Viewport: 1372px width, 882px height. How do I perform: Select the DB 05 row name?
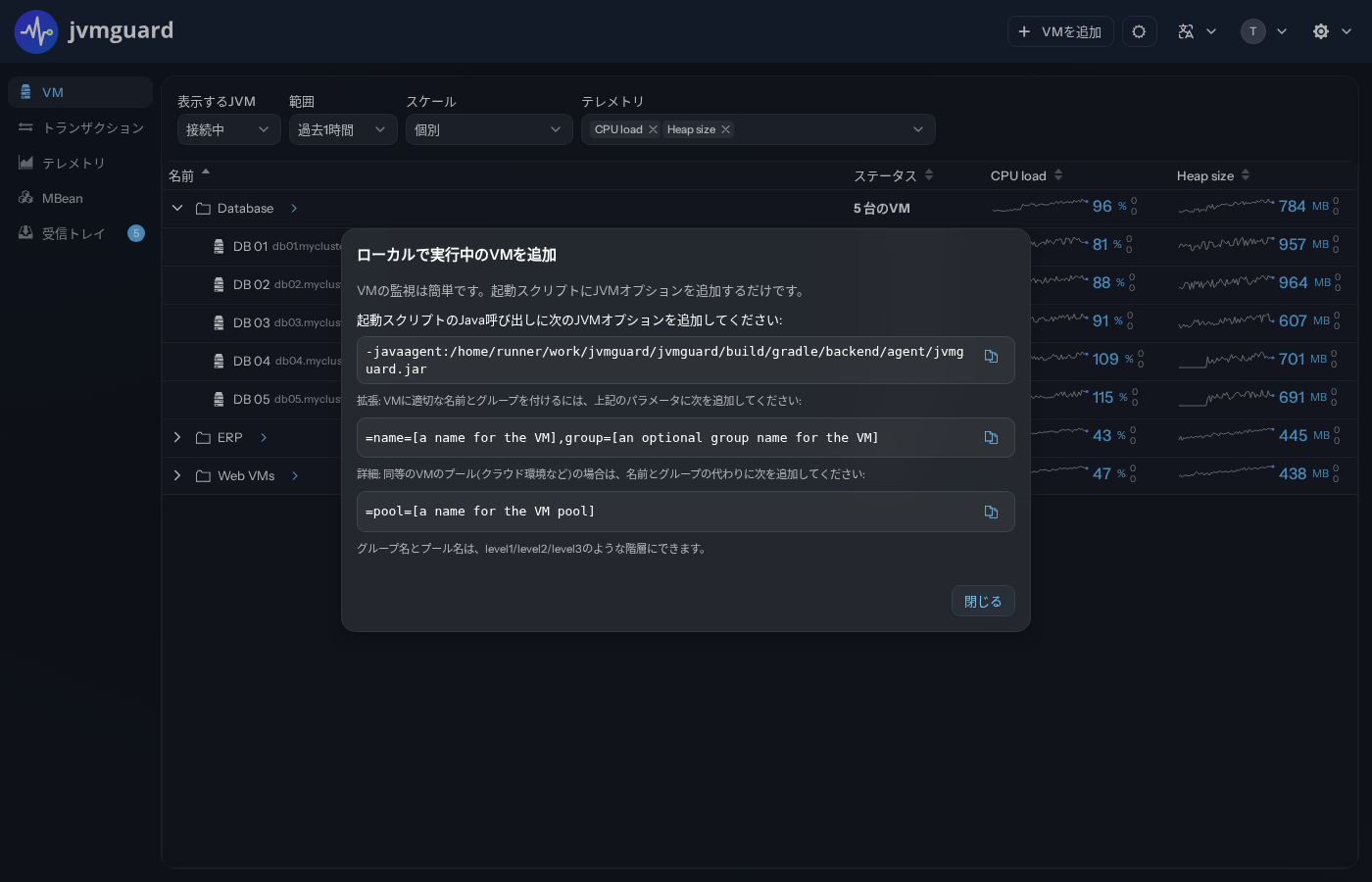point(251,399)
